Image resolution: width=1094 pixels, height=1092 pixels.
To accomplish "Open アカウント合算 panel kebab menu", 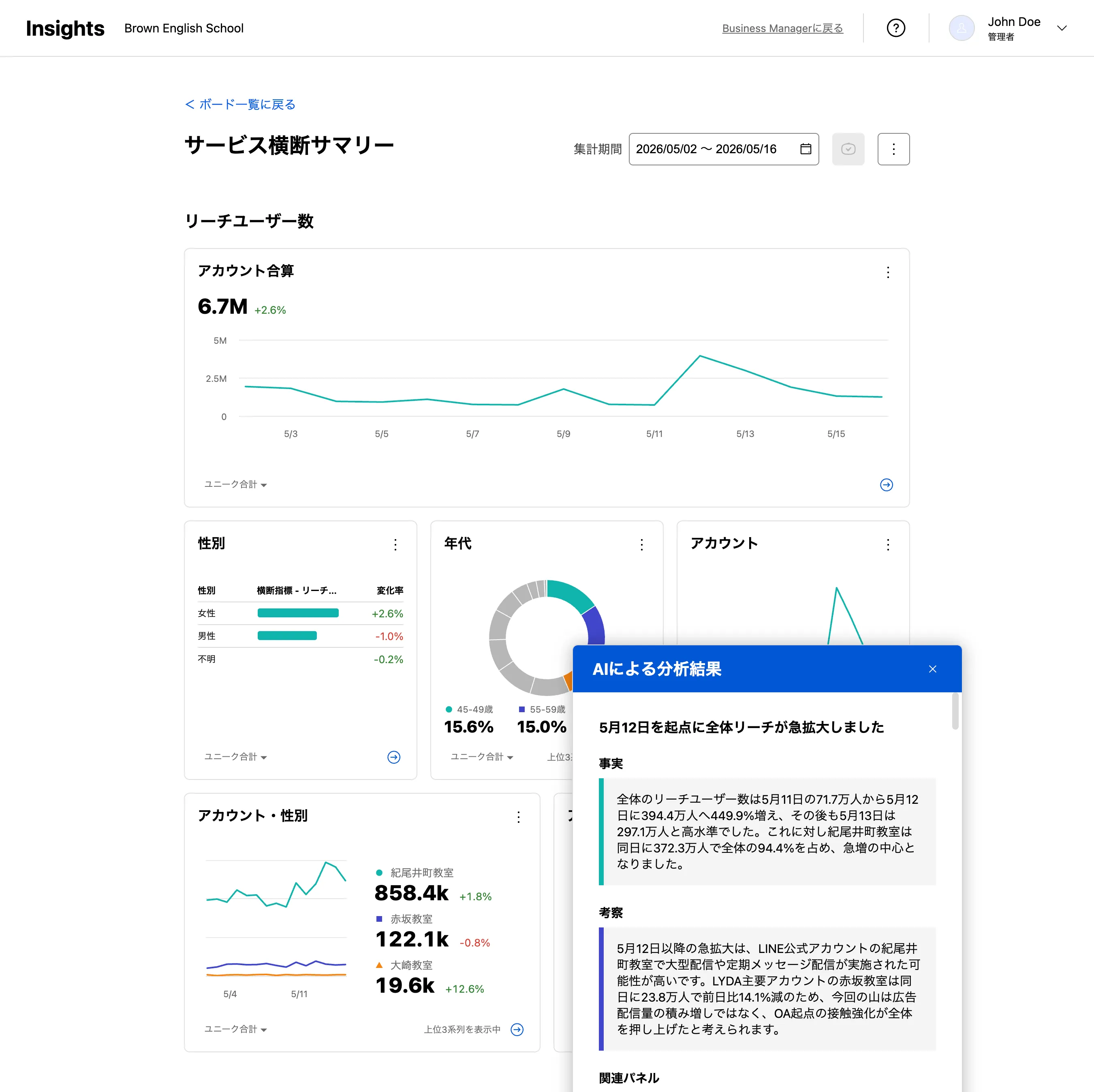I will coord(888,272).
